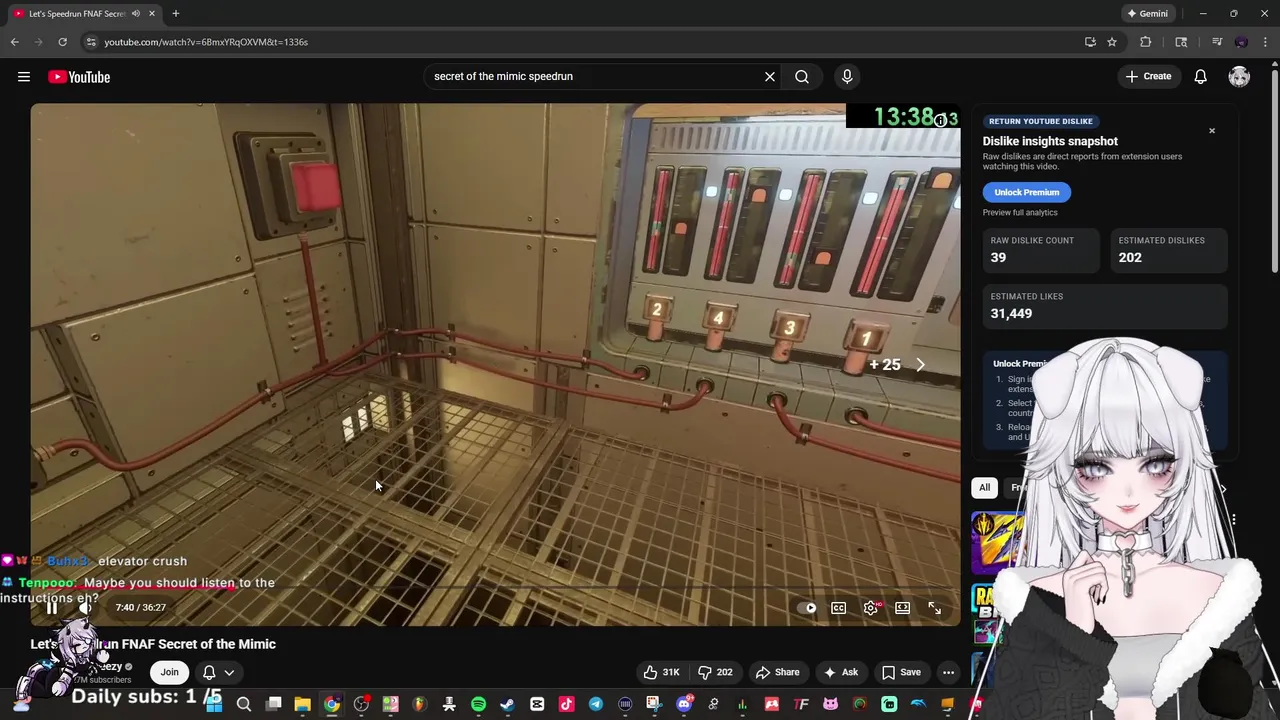Open a new Chrome tab
The height and width of the screenshot is (720, 1280).
pyautogui.click(x=176, y=14)
